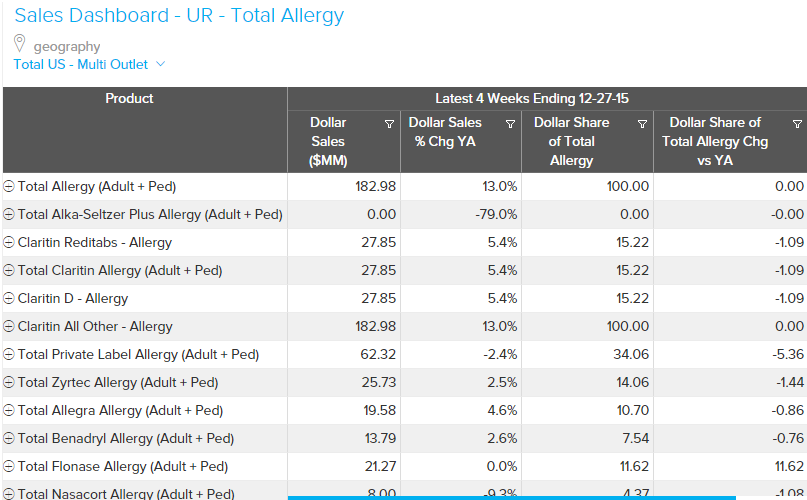Viewport: 807px width, 500px height.
Task: Collapse Total Alka-Seltzer Plus Allergy row
Action: click(9, 215)
